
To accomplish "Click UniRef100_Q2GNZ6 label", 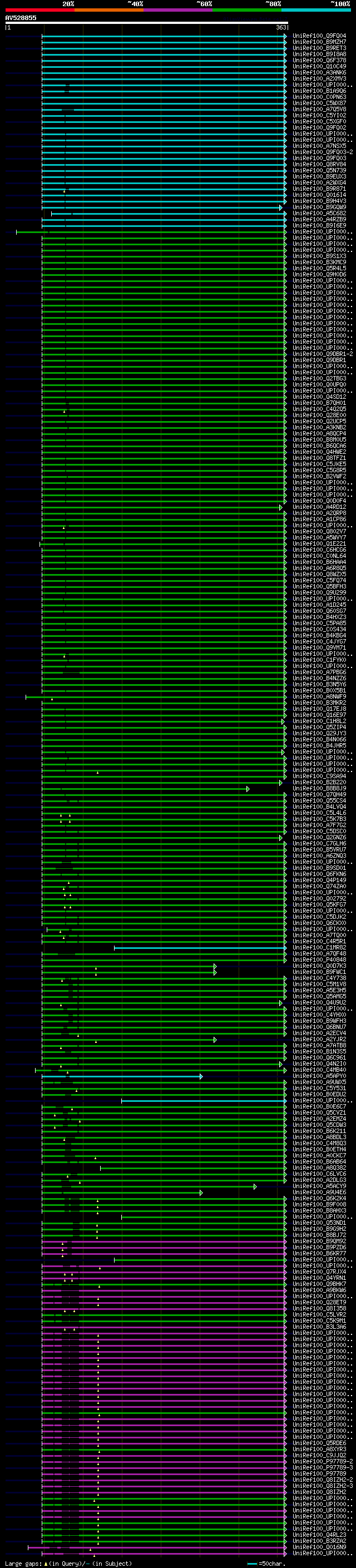I will coord(319,838).
